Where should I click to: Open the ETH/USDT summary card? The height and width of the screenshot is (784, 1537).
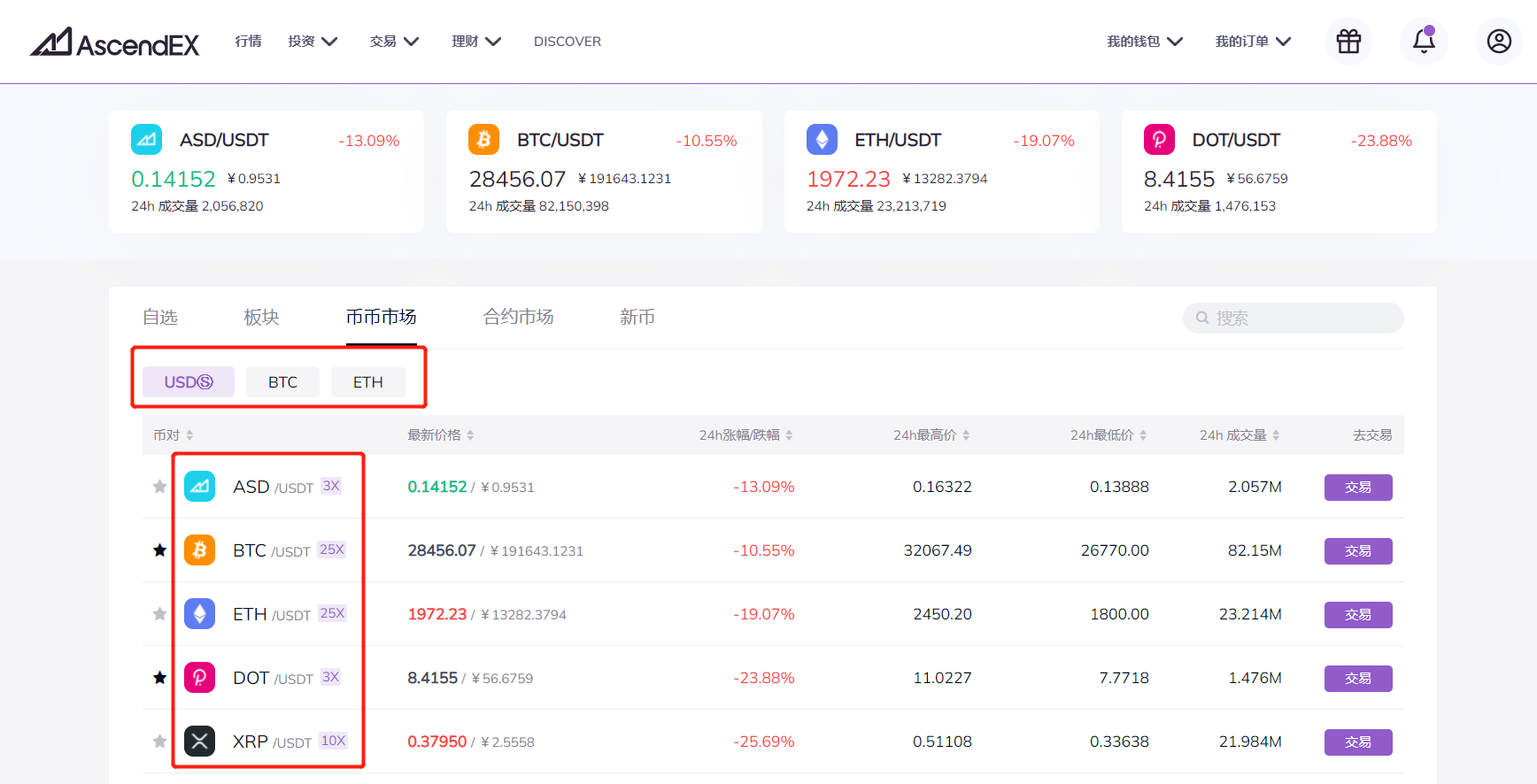[x=942, y=172]
